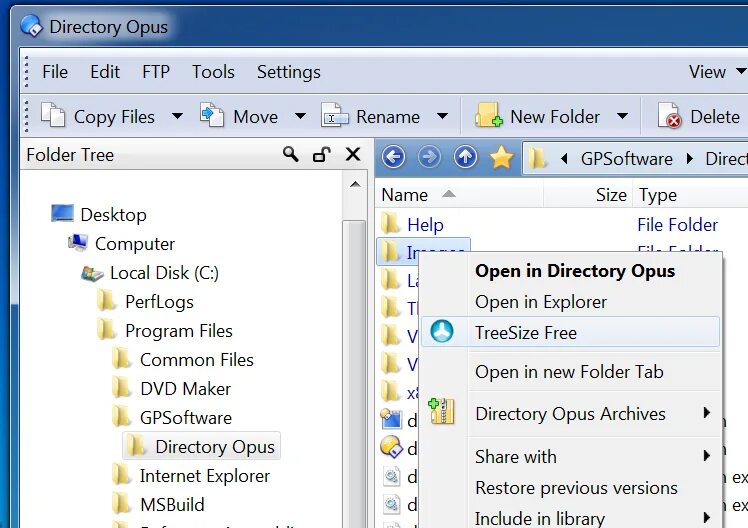Image resolution: width=748 pixels, height=528 pixels.
Task: Open the File menu
Action: point(55,72)
